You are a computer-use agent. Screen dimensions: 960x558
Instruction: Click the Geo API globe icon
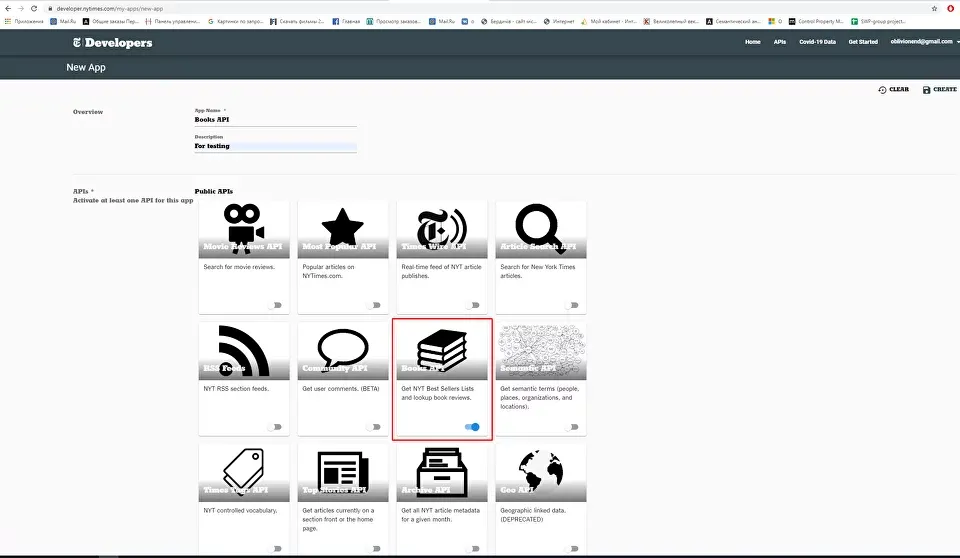[x=540, y=470]
